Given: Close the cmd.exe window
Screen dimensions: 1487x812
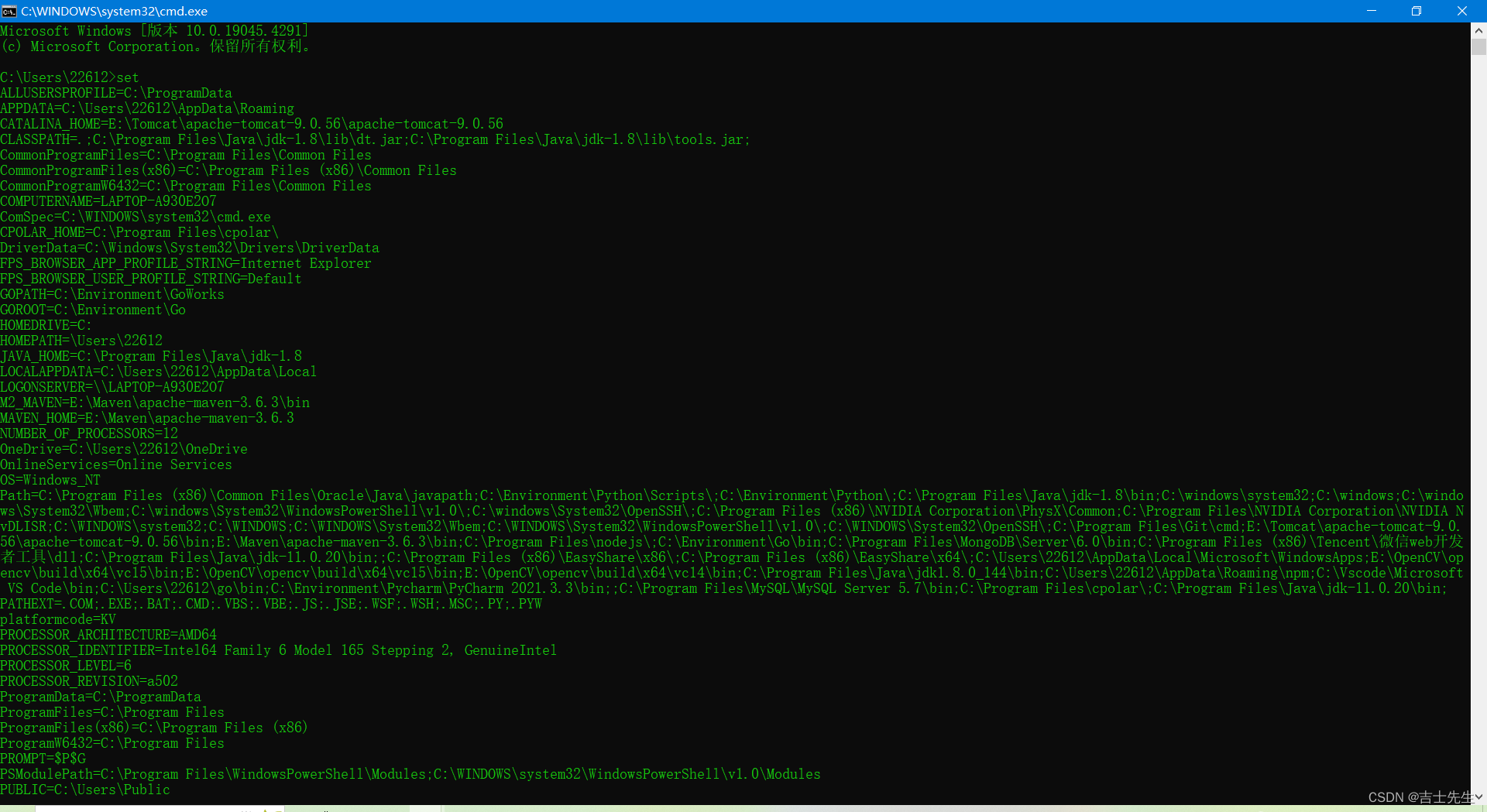Looking at the screenshot, I should tap(1462, 11).
